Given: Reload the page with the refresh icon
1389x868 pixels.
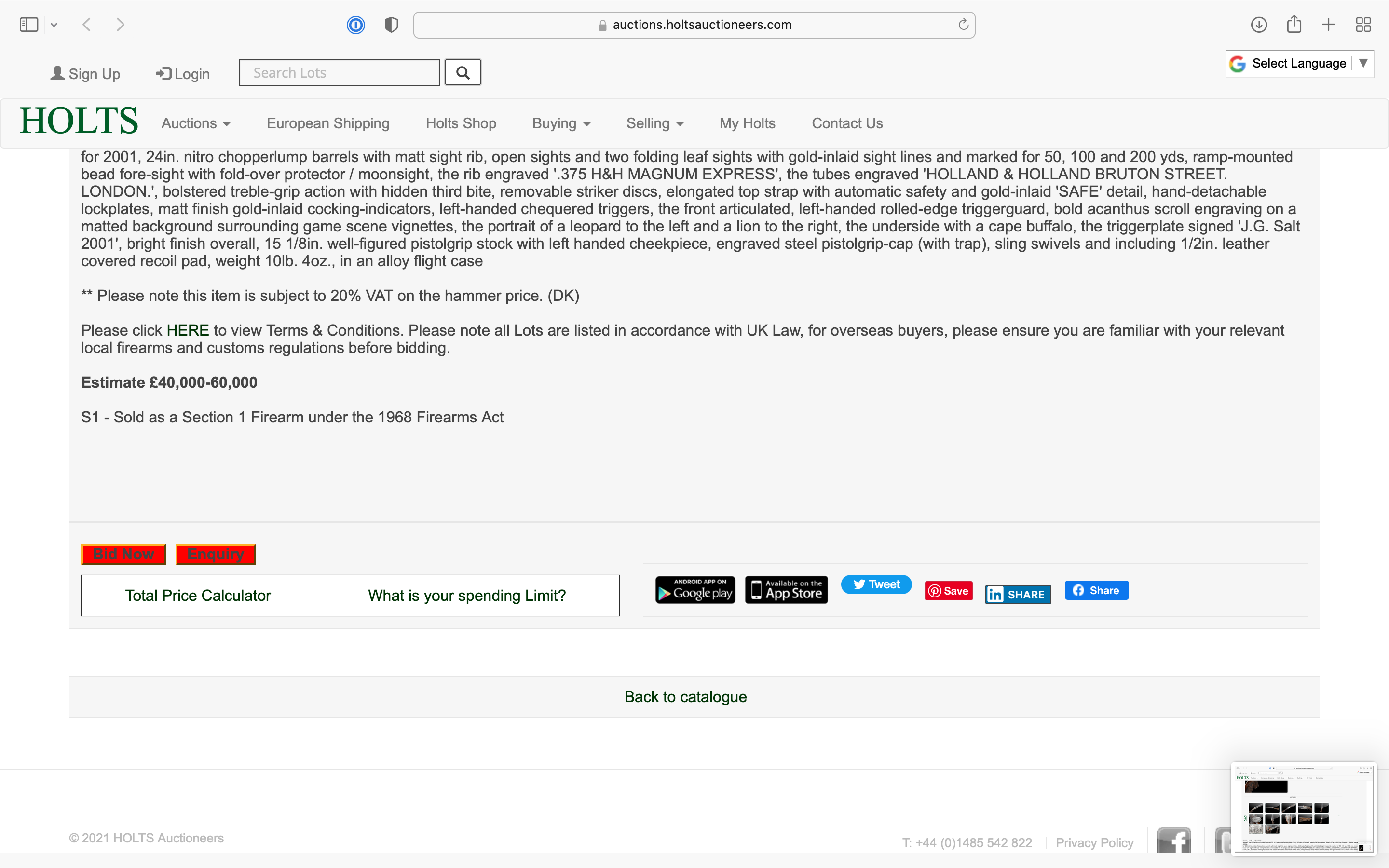Looking at the screenshot, I should tap(963, 25).
